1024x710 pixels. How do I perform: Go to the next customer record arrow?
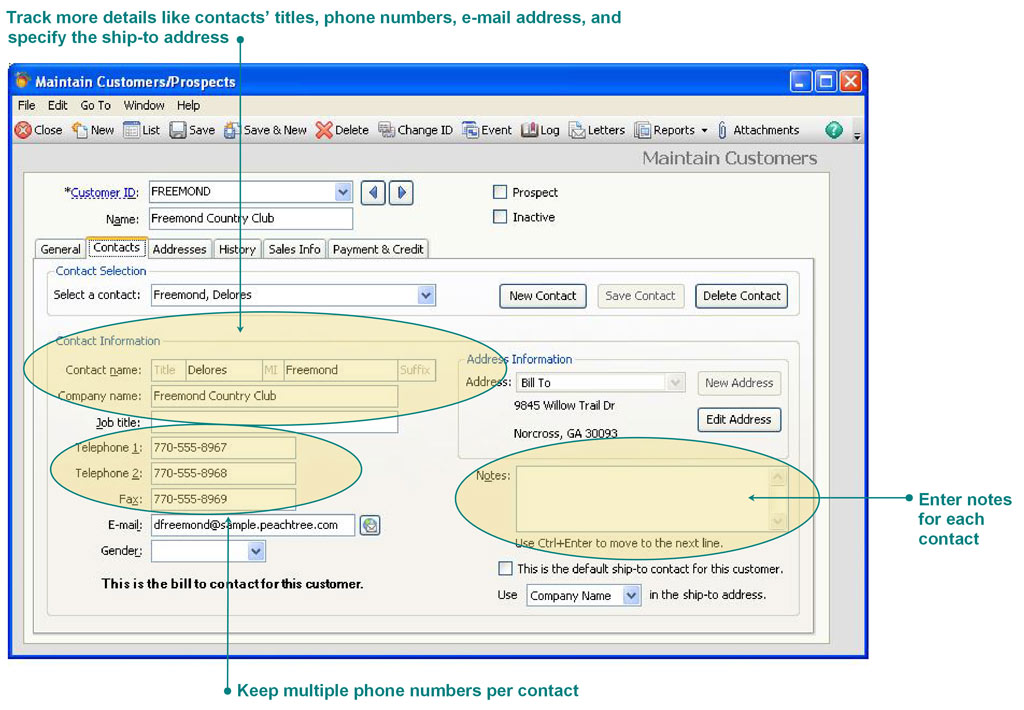[401, 193]
